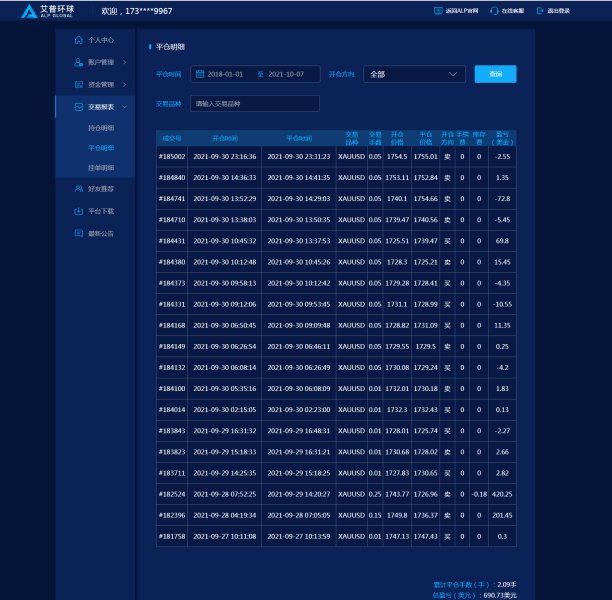Viewport: 612px width, 600px height.
Task: Click the total lots 2.09手
Action: click(x=507, y=584)
